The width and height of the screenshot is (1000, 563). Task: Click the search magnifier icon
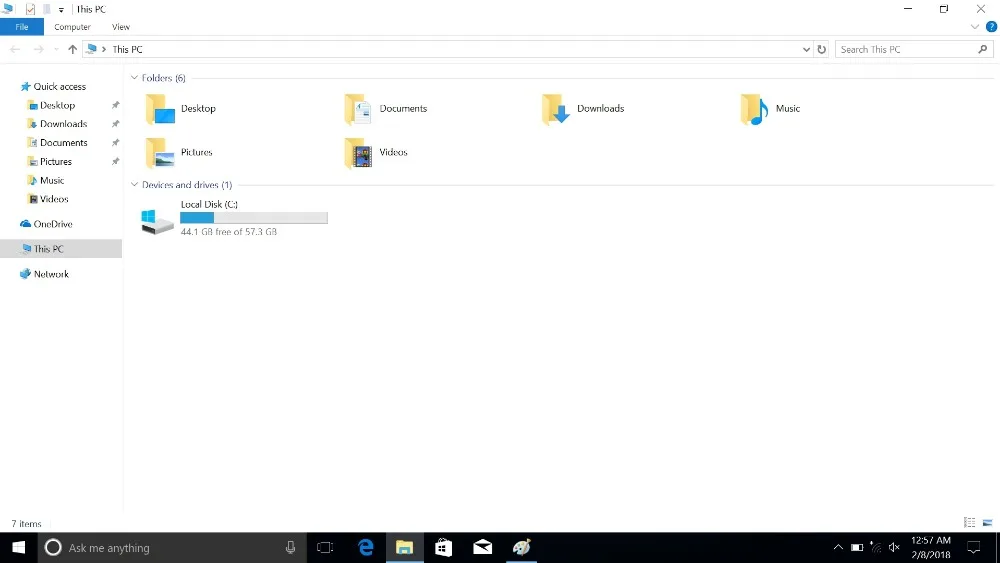click(983, 49)
